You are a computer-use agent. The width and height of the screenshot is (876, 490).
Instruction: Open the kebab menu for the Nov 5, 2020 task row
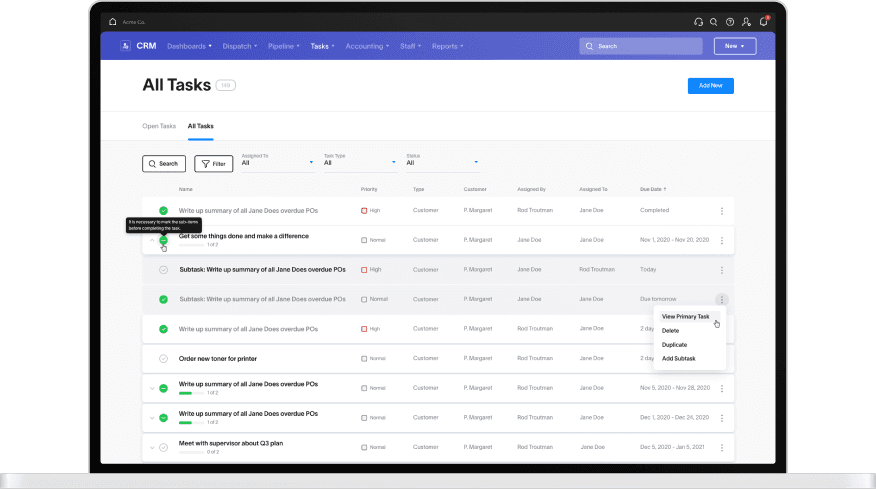pyautogui.click(x=722, y=388)
